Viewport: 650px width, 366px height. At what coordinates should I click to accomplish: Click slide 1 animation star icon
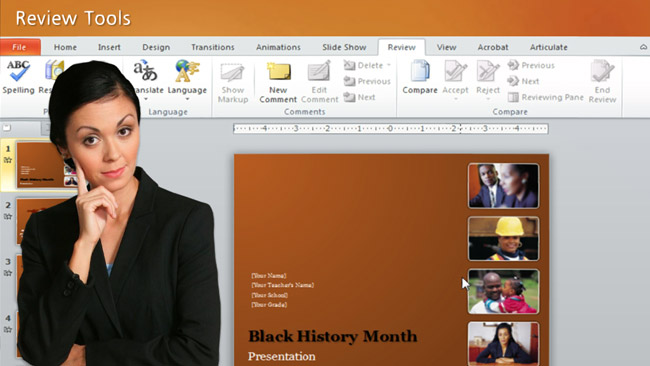8,160
